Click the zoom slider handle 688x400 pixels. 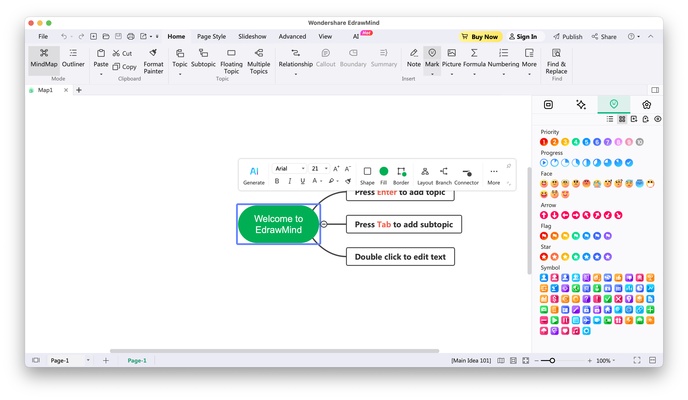click(x=552, y=361)
